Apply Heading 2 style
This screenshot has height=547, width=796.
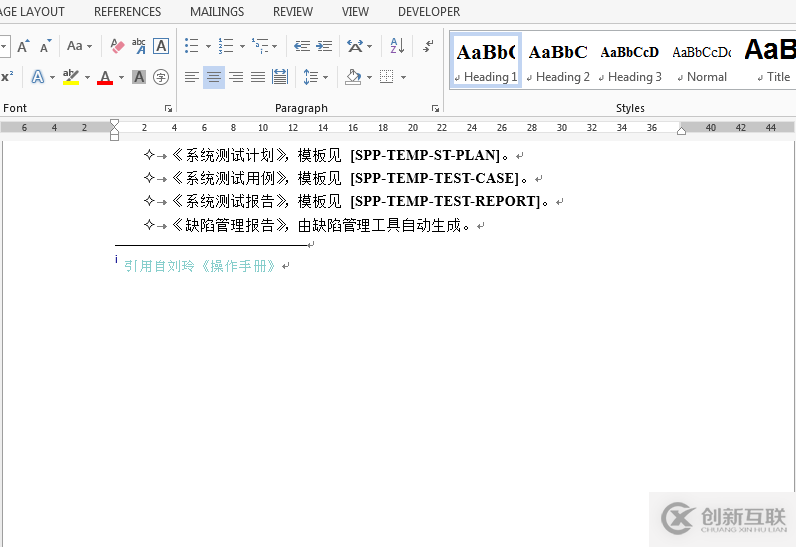pos(558,61)
